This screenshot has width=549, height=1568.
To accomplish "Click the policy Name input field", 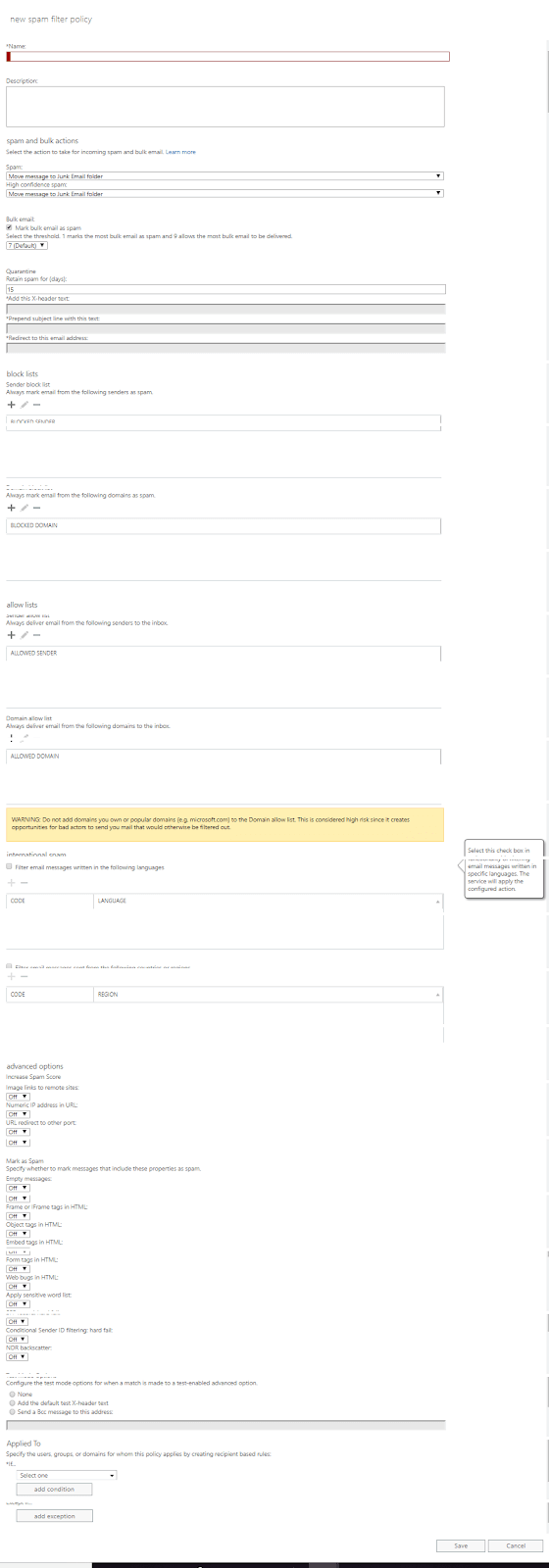I will point(227,57).
